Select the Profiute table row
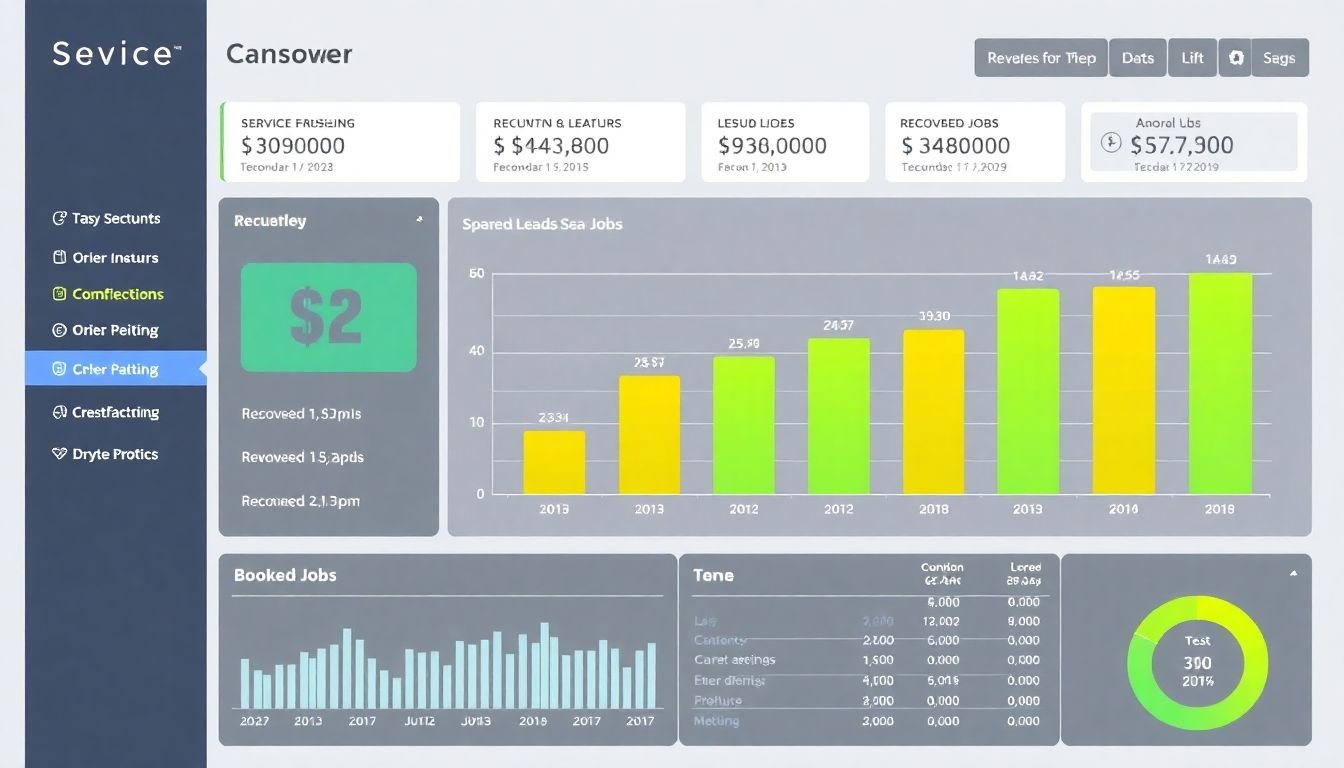The height and width of the screenshot is (768, 1344). point(867,701)
